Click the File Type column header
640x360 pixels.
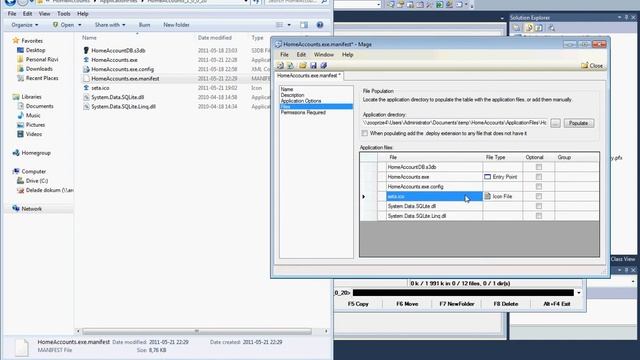pos(502,157)
